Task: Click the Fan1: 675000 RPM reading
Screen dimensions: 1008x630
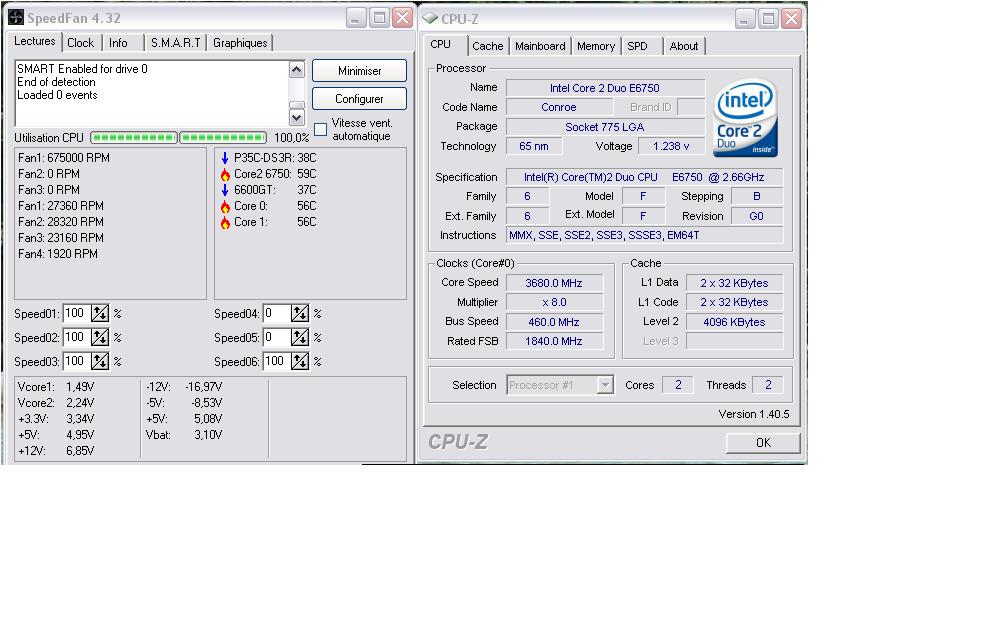Action: (x=64, y=158)
